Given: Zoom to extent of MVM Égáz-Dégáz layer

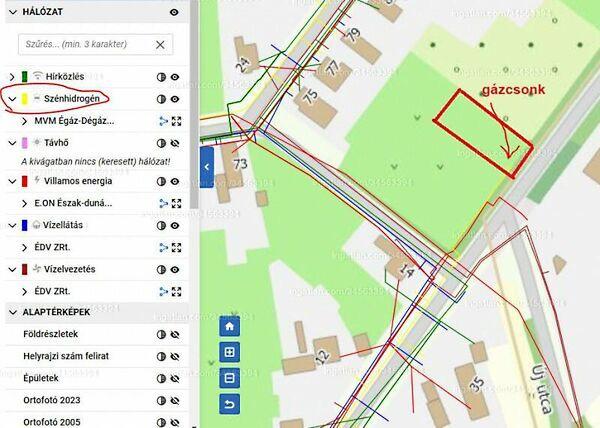Looking at the screenshot, I should click(177, 121).
